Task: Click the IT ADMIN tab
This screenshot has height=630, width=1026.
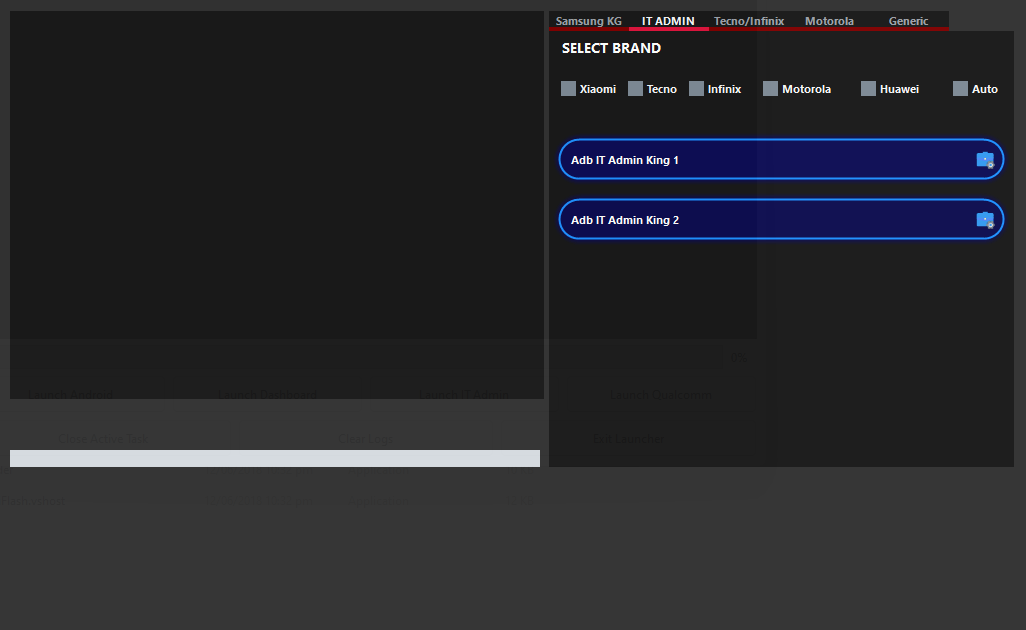Action: pos(667,20)
